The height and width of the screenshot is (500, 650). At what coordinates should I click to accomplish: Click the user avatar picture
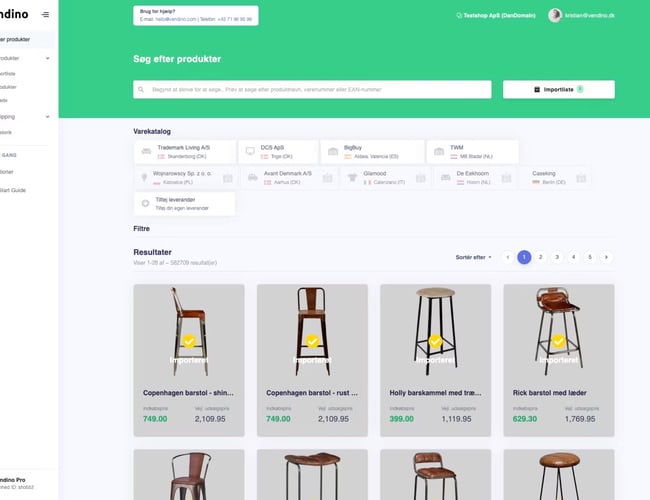click(x=555, y=15)
